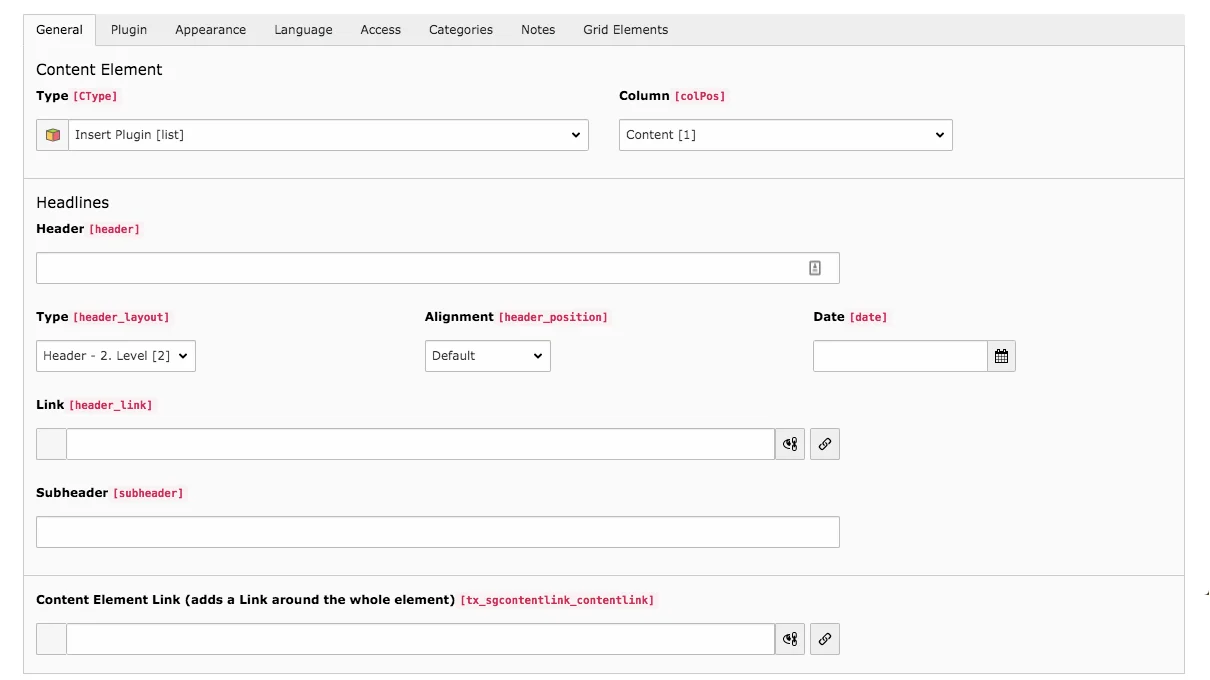Image resolution: width=1210 pixels, height=680 pixels.
Task: Open the header Type dropdown showing Header - 2. Level
Action: [115, 355]
